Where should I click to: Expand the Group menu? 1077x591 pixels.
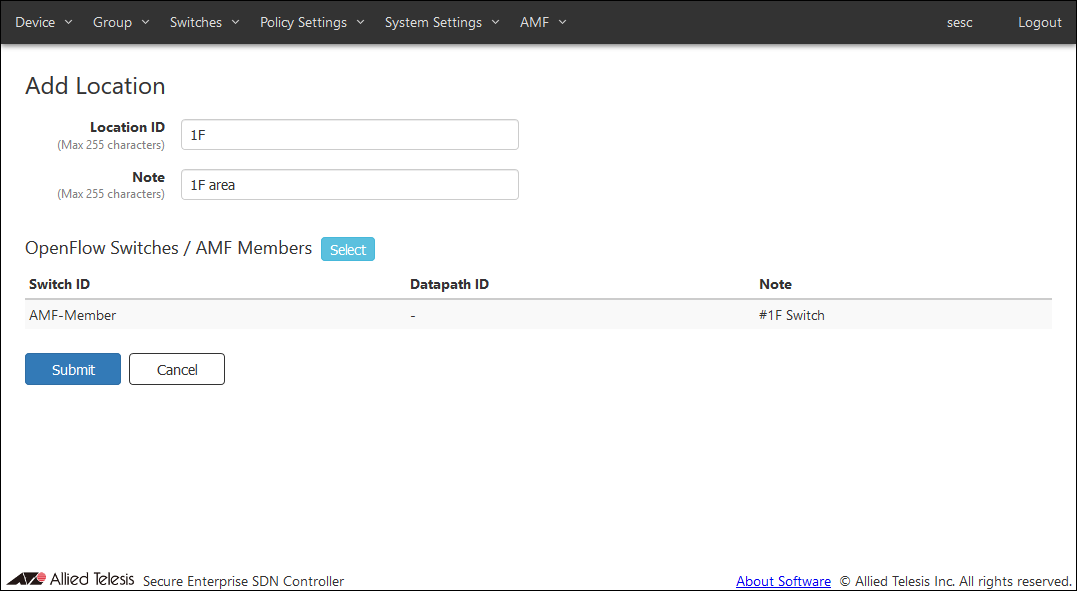(120, 22)
